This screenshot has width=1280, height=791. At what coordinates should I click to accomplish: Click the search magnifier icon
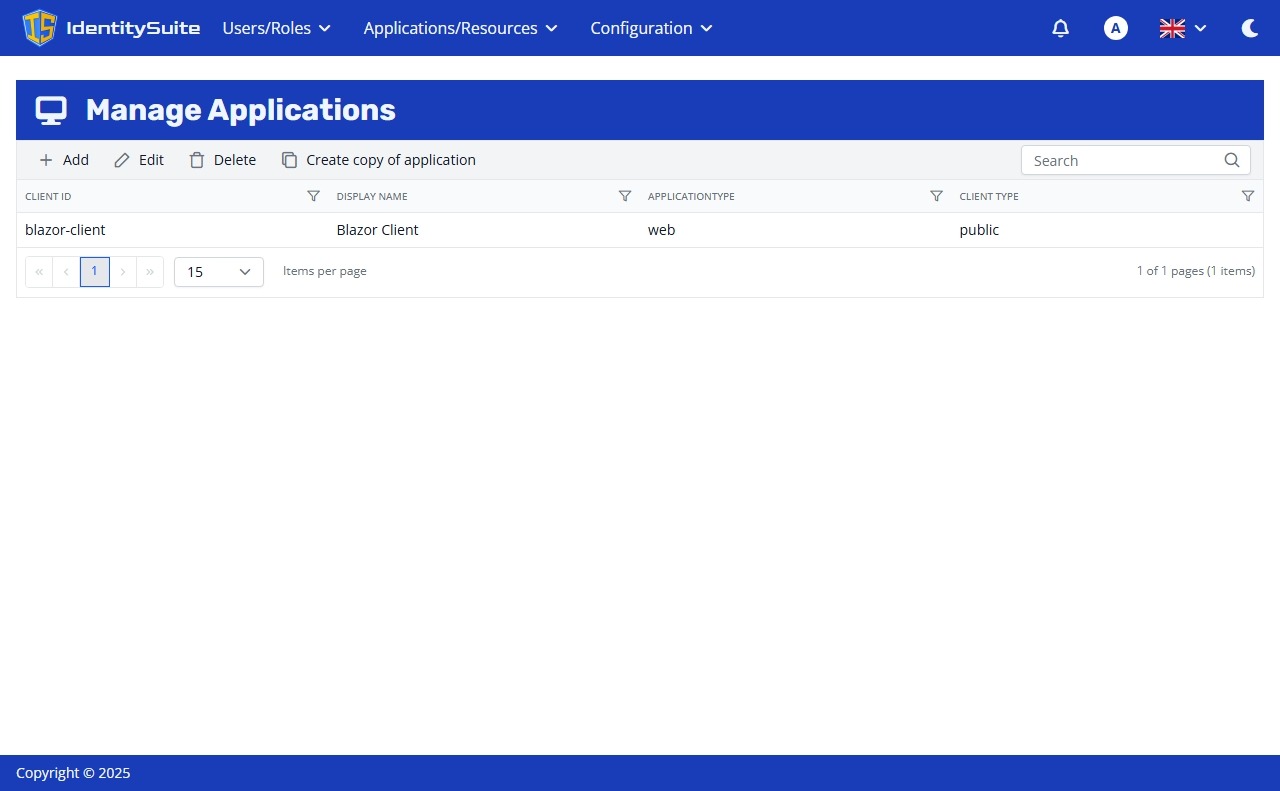tap(1231, 160)
